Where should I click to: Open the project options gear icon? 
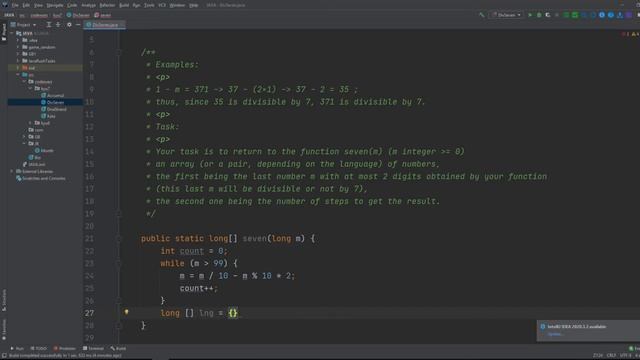[69, 25]
